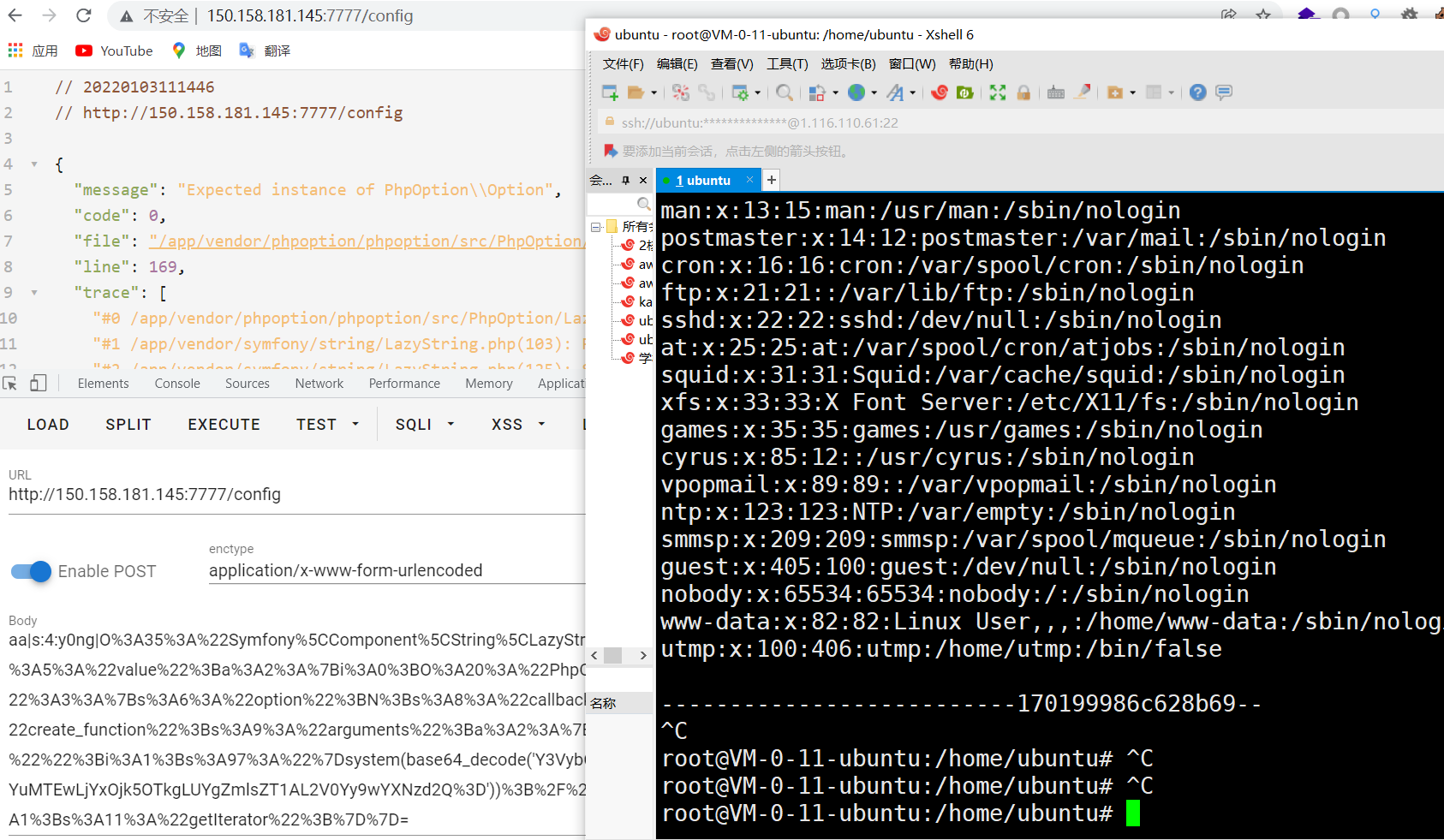The image size is (1444, 840).
Task: Open the TEST dropdown in HackBar
Action: click(328, 424)
